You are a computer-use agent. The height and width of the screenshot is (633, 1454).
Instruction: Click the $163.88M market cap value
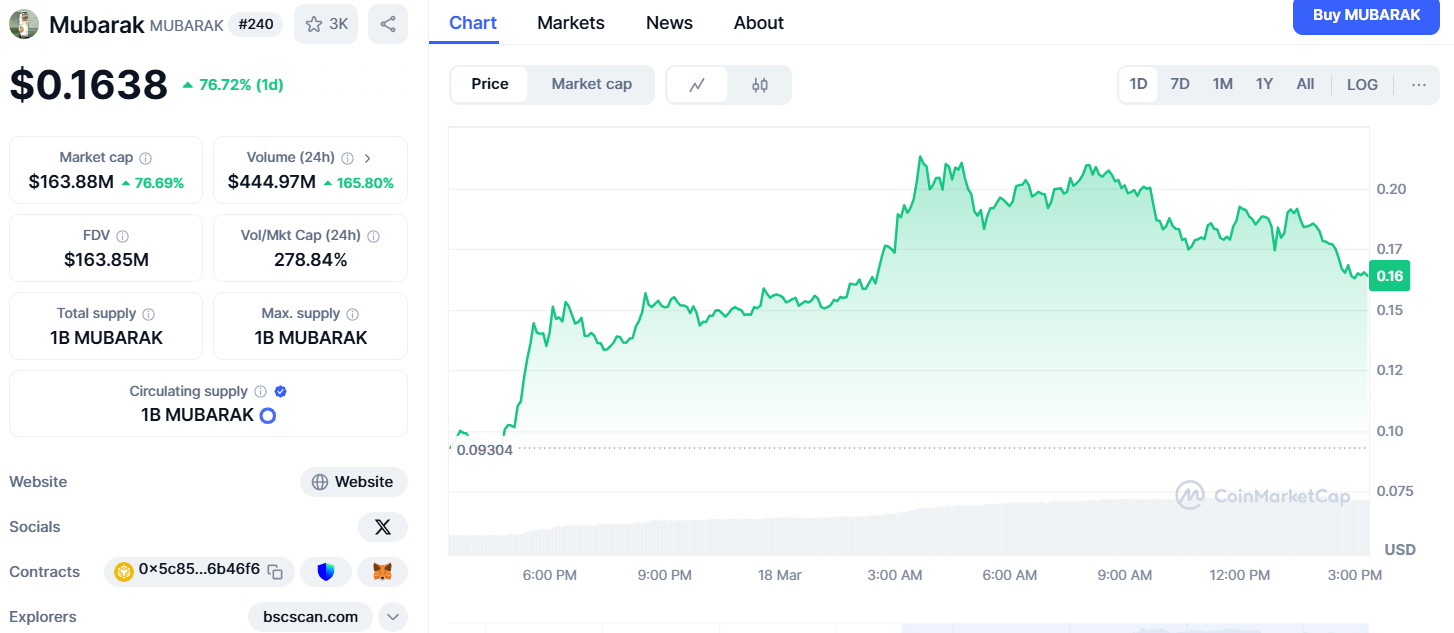click(x=72, y=182)
